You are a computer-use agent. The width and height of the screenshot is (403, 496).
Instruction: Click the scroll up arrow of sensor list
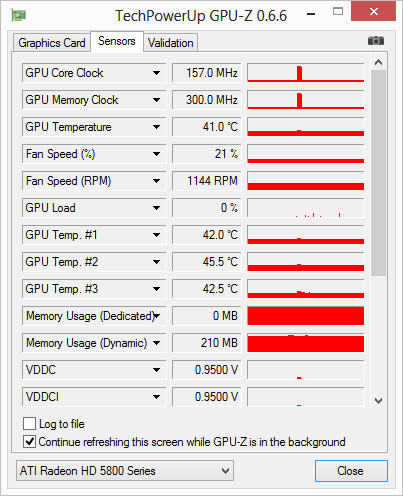click(378, 62)
